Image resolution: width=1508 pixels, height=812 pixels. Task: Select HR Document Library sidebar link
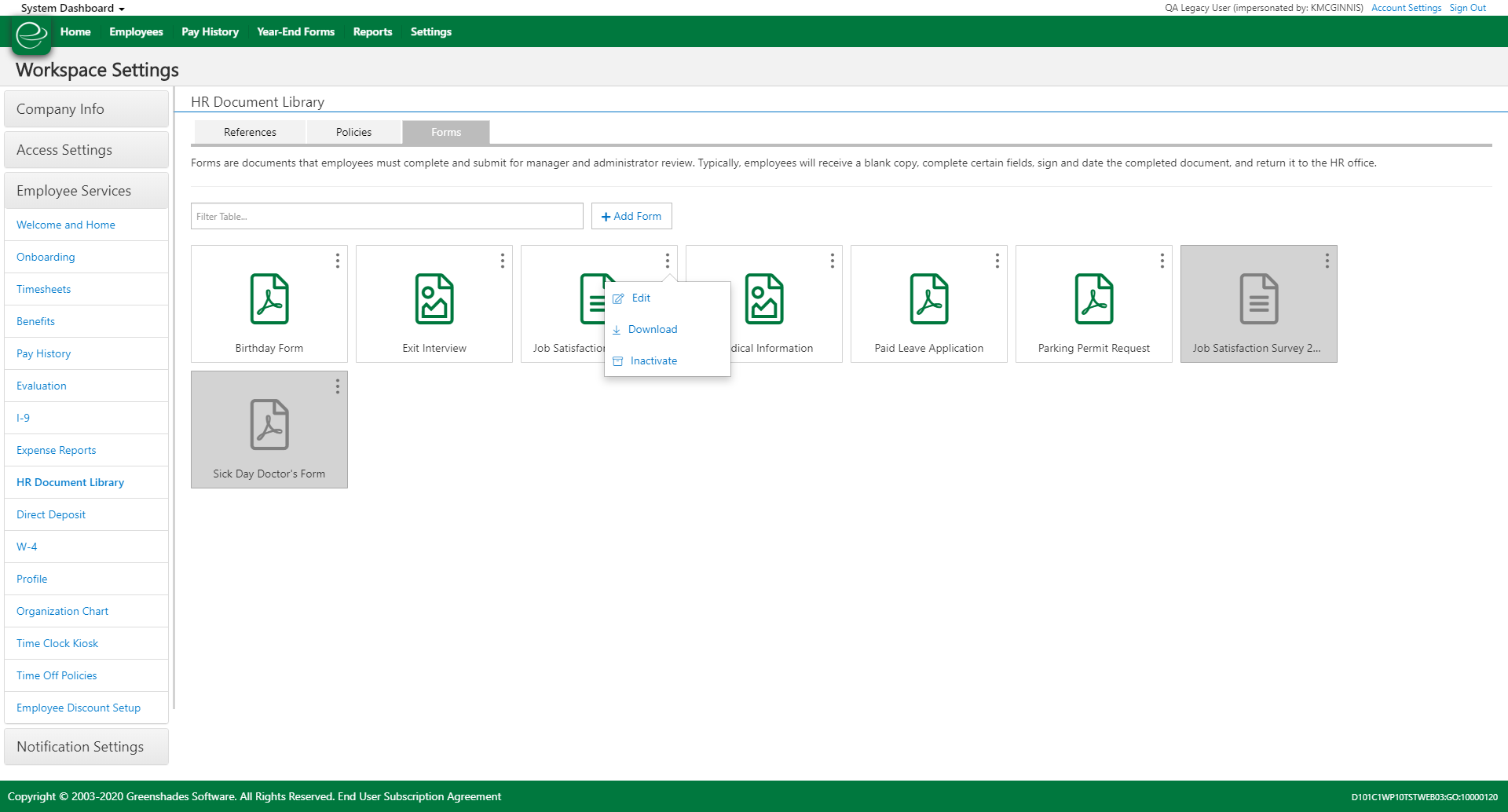tap(70, 482)
